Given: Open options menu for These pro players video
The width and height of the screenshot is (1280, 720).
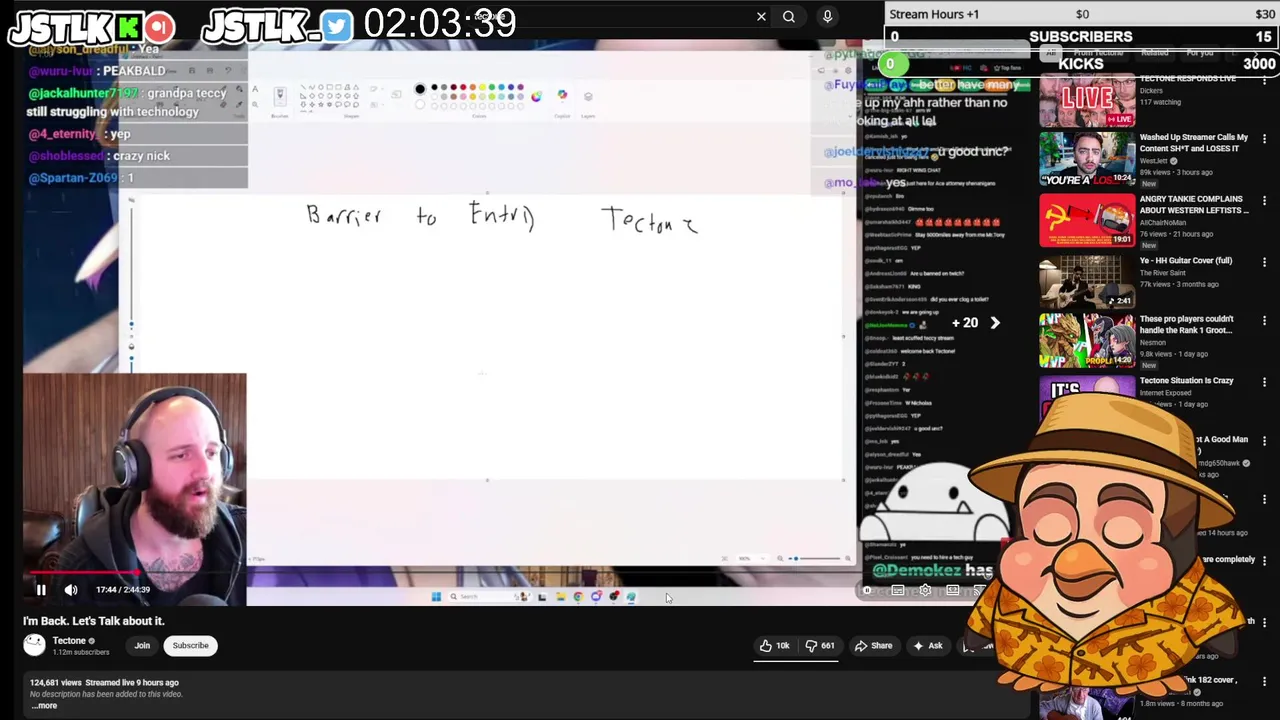Looking at the screenshot, I should [1264, 321].
